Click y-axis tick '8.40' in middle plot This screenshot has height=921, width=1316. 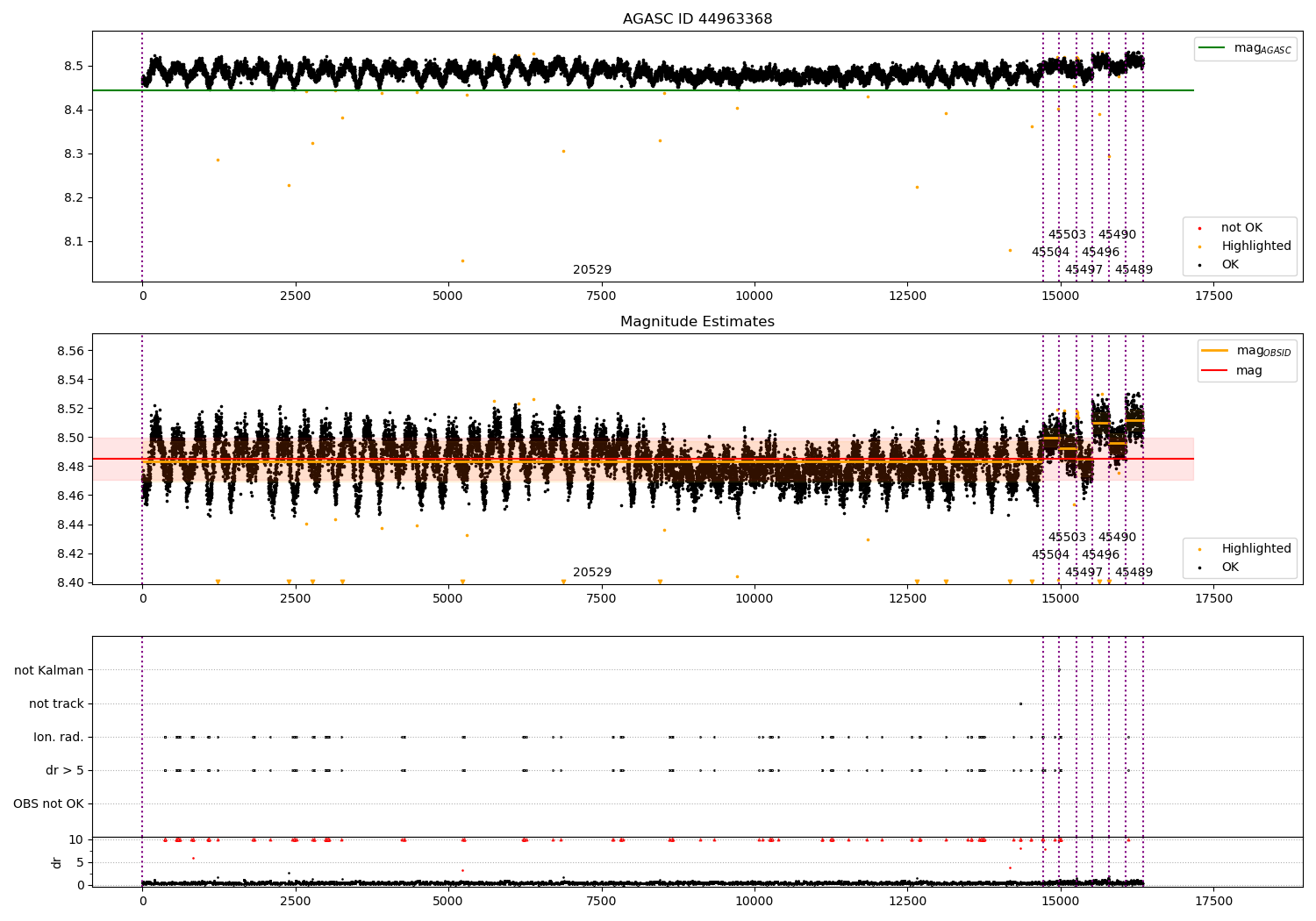click(70, 582)
